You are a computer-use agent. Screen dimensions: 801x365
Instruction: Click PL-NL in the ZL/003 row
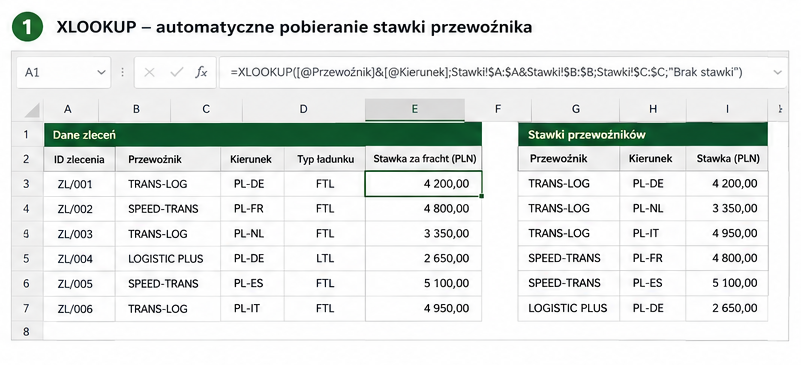click(x=252, y=234)
